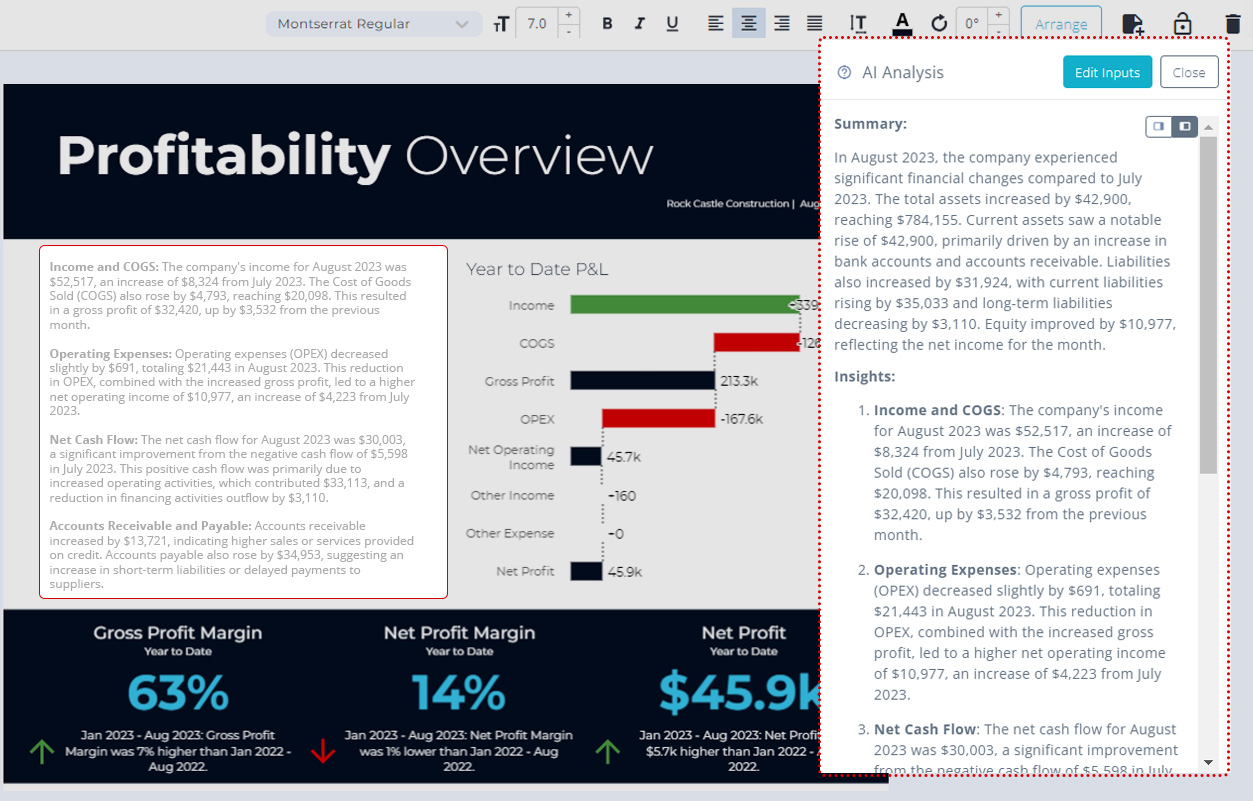Toggle italic formatting
Image resolution: width=1253 pixels, height=801 pixels.
pyautogui.click(x=639, y=24)
